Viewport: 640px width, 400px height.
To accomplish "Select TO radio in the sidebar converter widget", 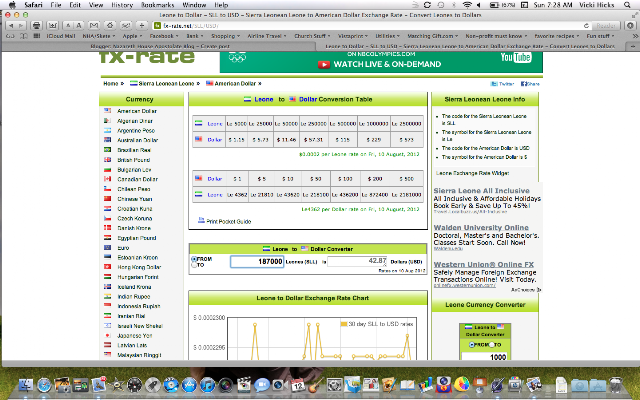I will [x=491, y=345].
